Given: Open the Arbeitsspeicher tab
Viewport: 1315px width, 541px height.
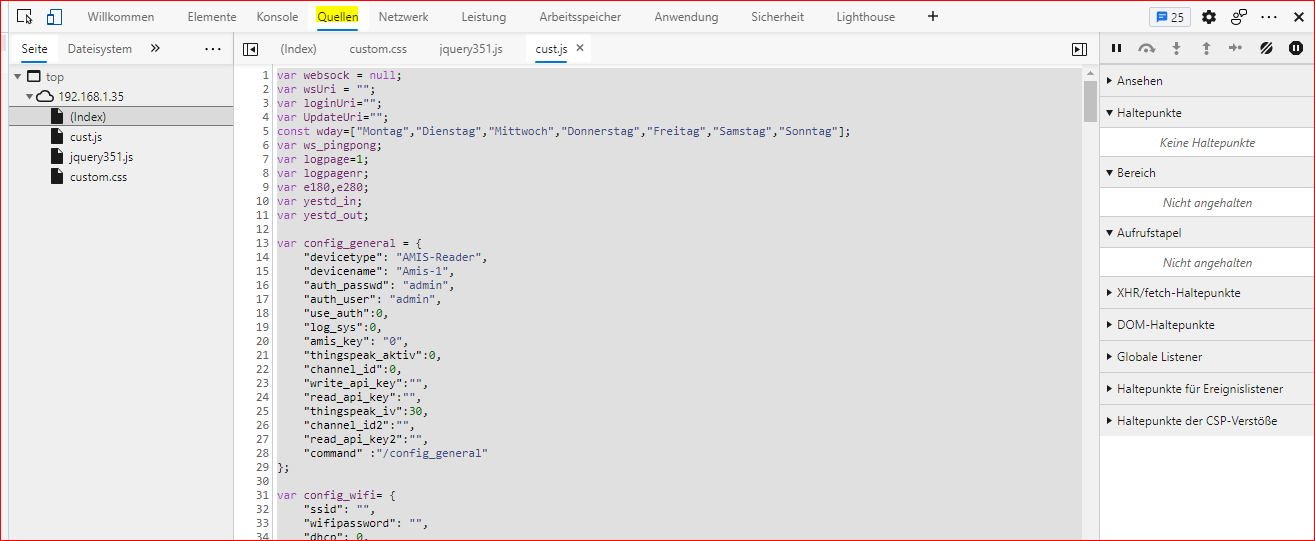Looking at the screenshot, I should pyautogui.click(x=580, y=17).
